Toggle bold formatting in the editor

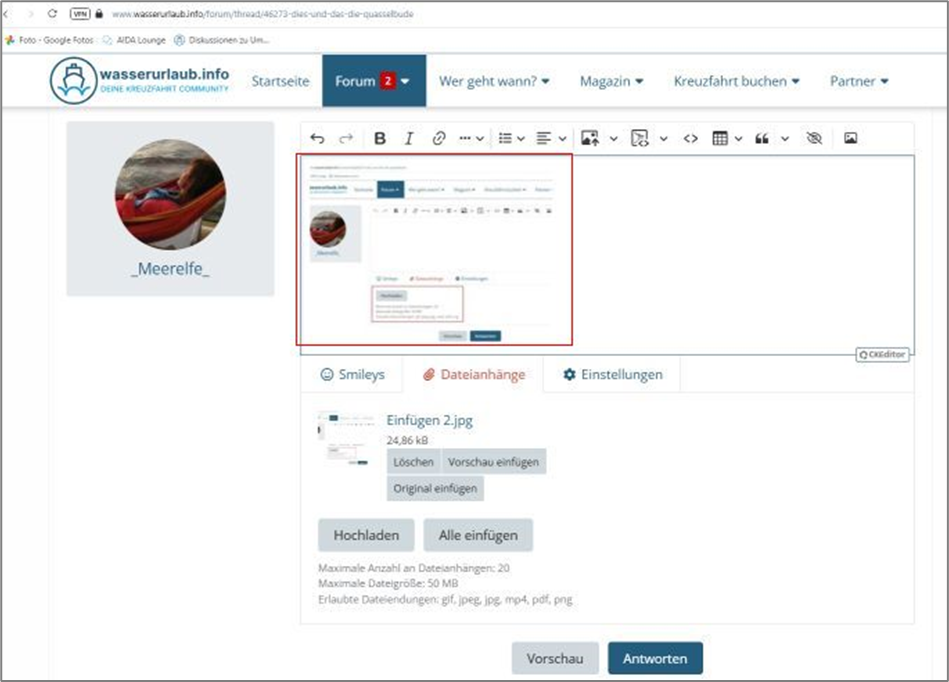point(380,139)
